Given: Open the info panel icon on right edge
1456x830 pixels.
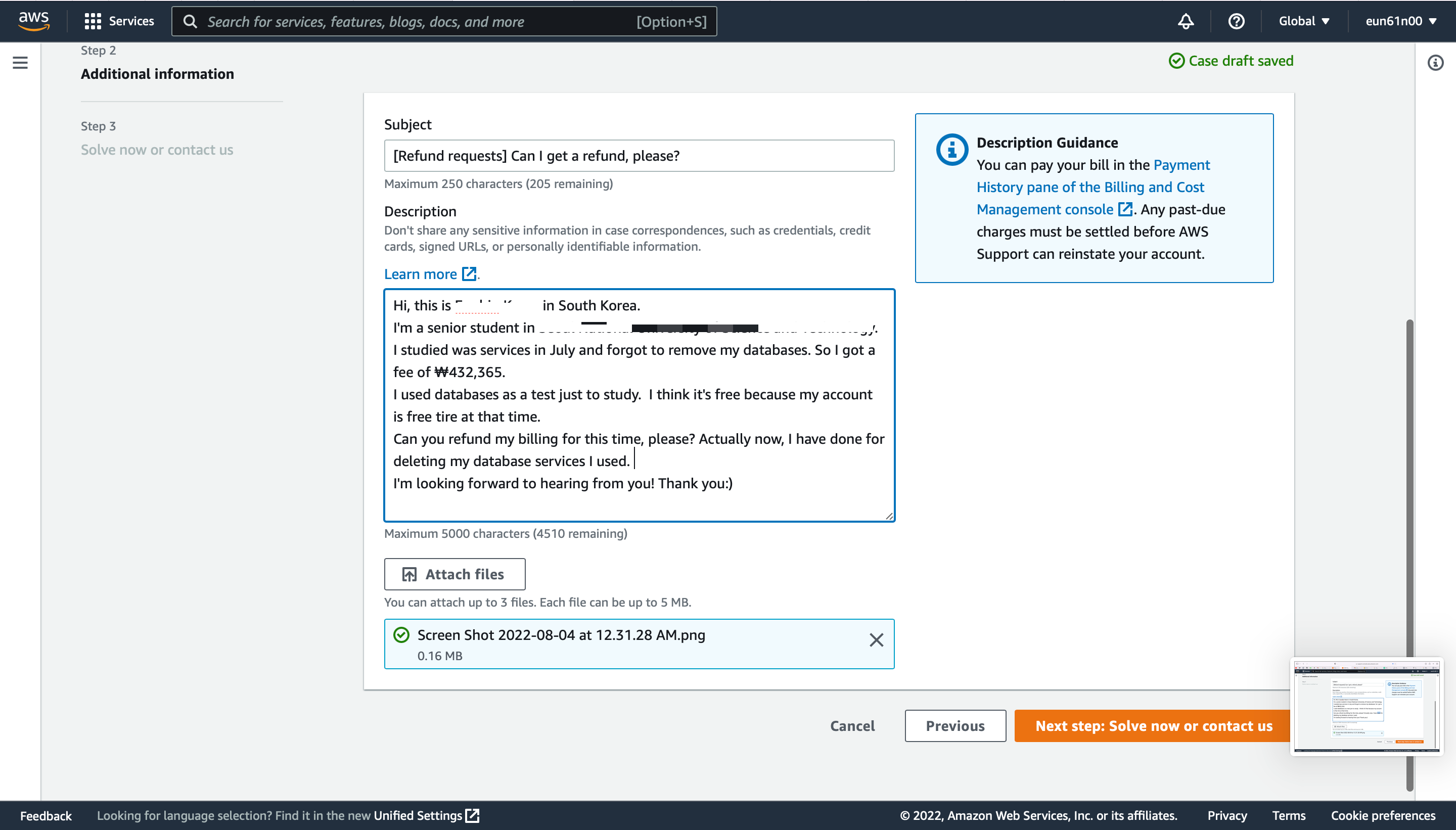Looking at the screenshot, I should pos(1435,63).
